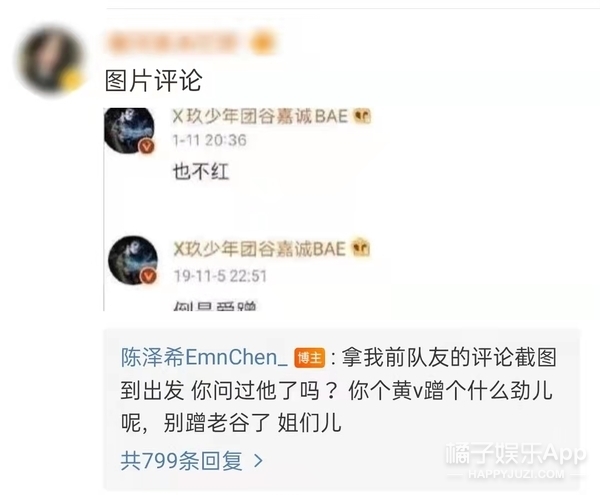Click the V verification badge on first avatar
Viewport: 600px width, 495px height.
[147, 147]
